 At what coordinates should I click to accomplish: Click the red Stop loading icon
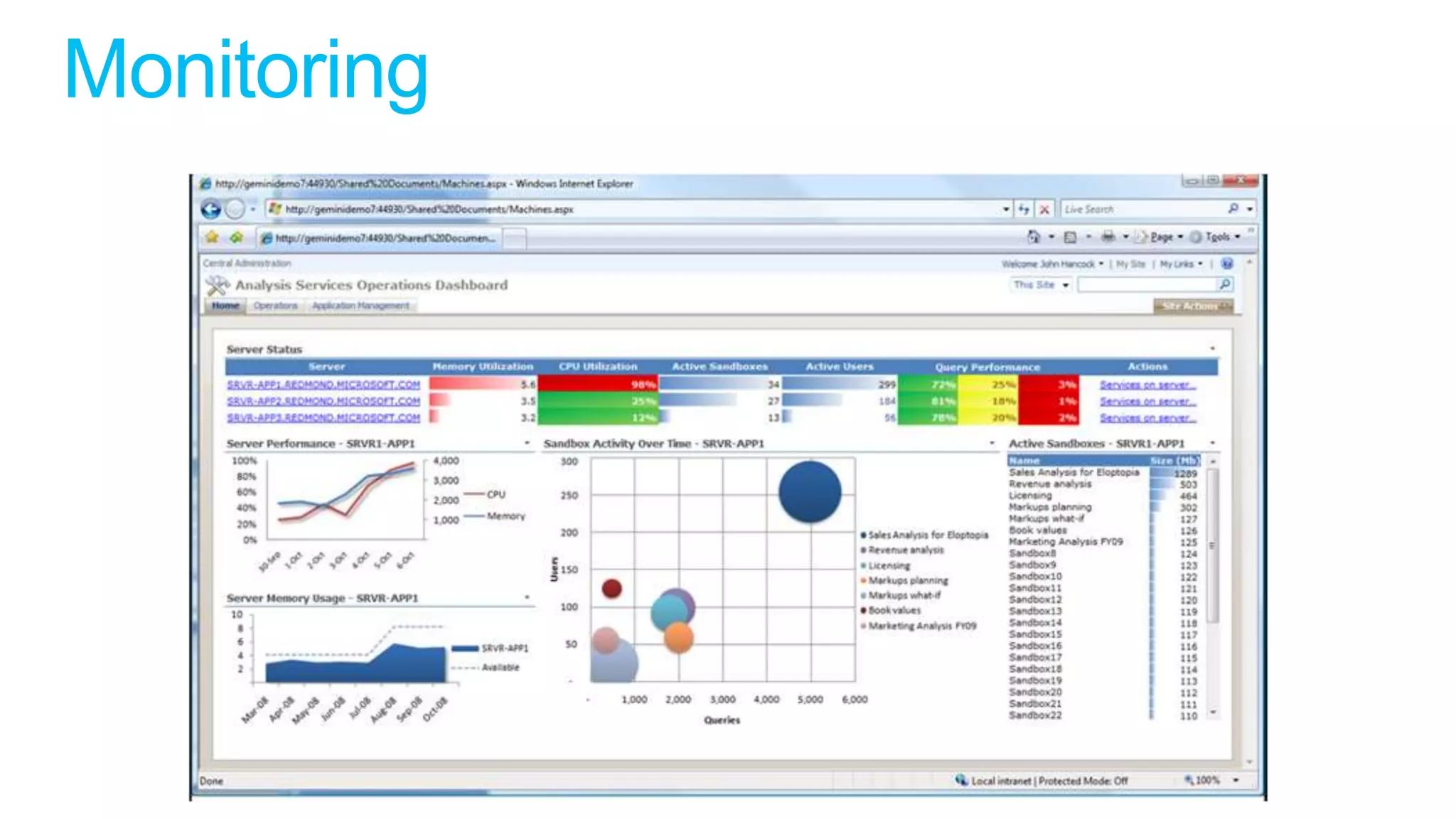pyautogui.click(x=1044, y=209)
